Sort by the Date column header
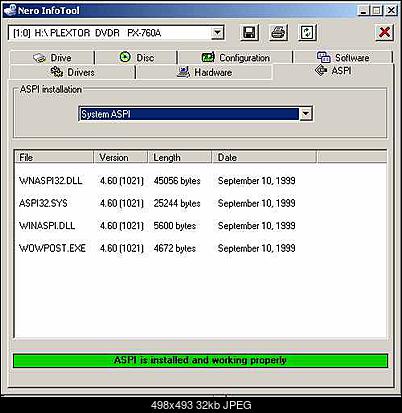This screenshot has width=402, height=413. tap(264, 157)
